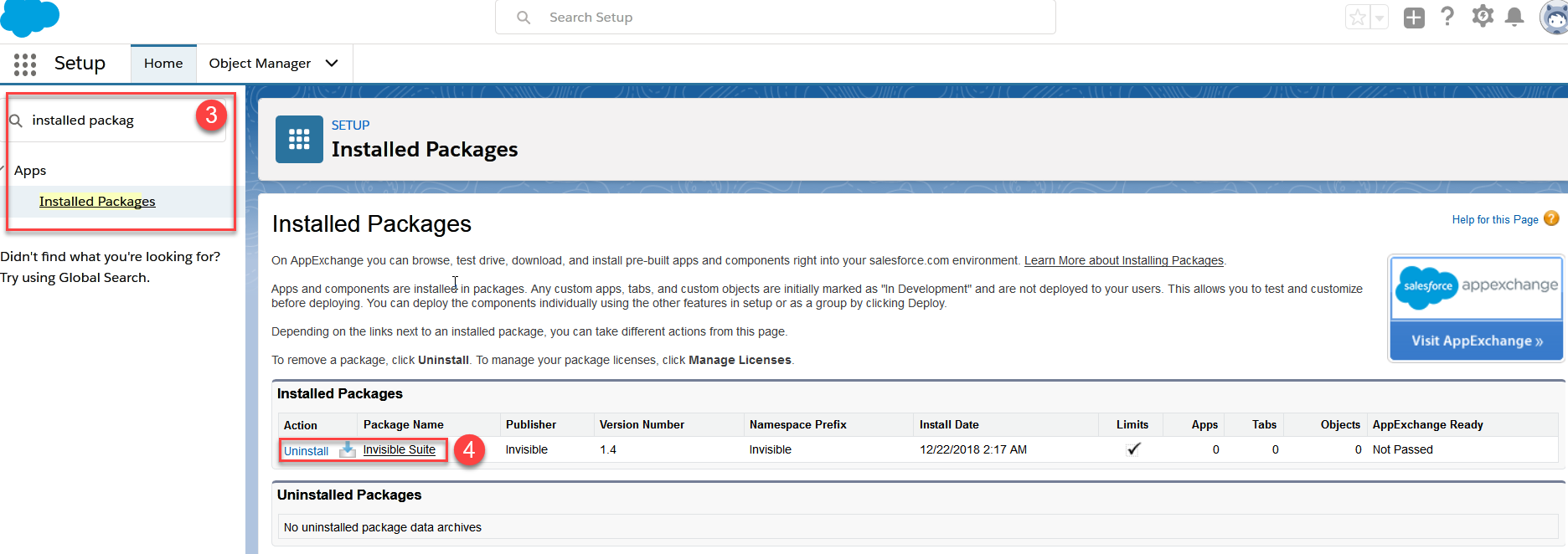Open the user profile avatar
This screenshot has height=554, width=1568.
pos(1555,18)
